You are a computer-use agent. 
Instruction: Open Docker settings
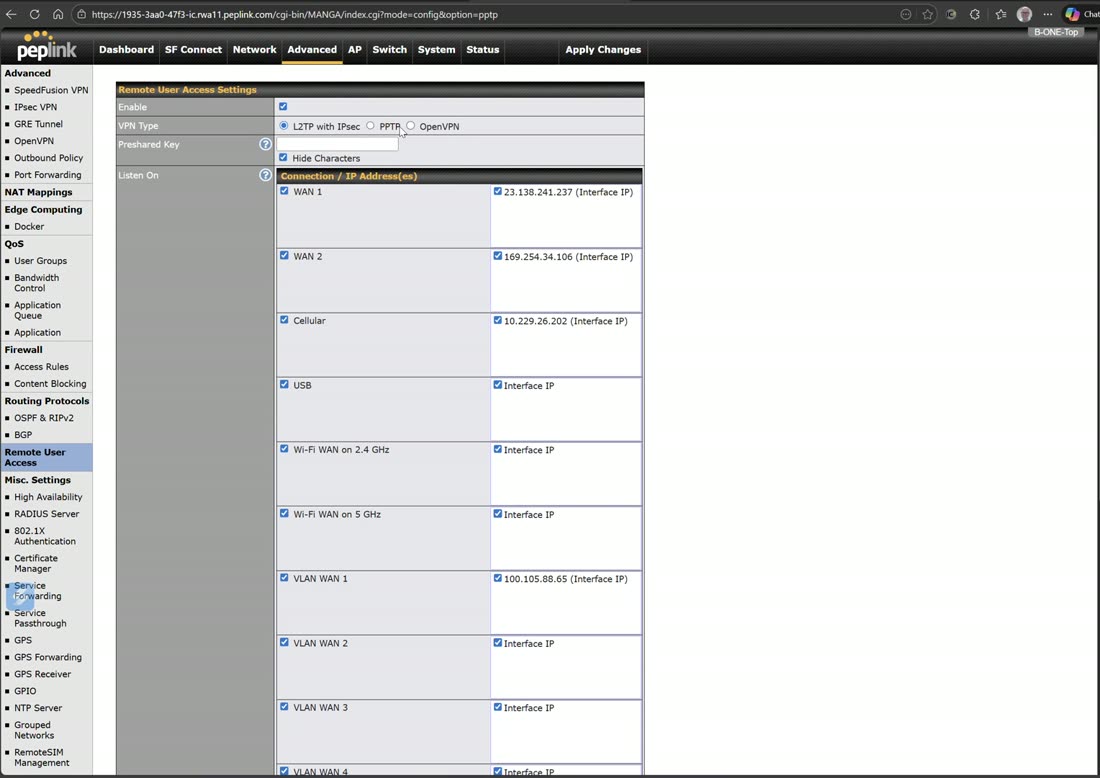pos(29,227)
